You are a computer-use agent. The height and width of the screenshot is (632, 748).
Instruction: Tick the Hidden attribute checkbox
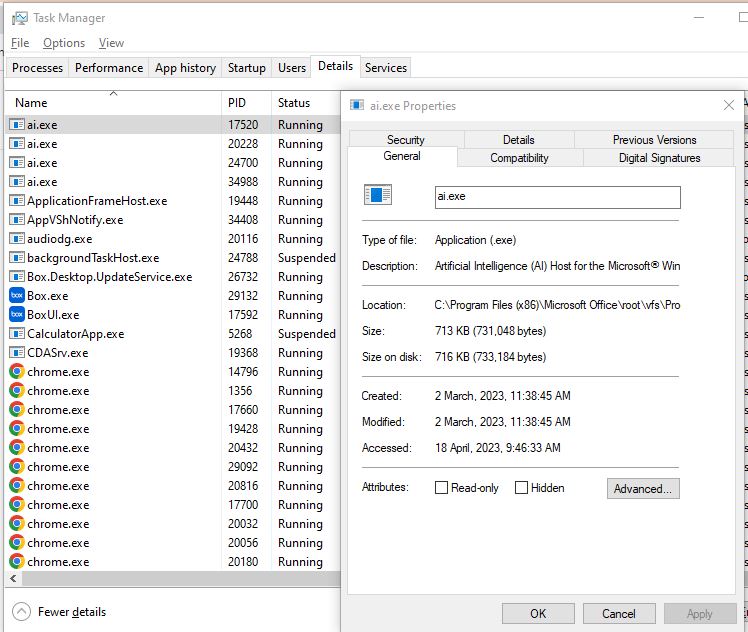point(521,487)
